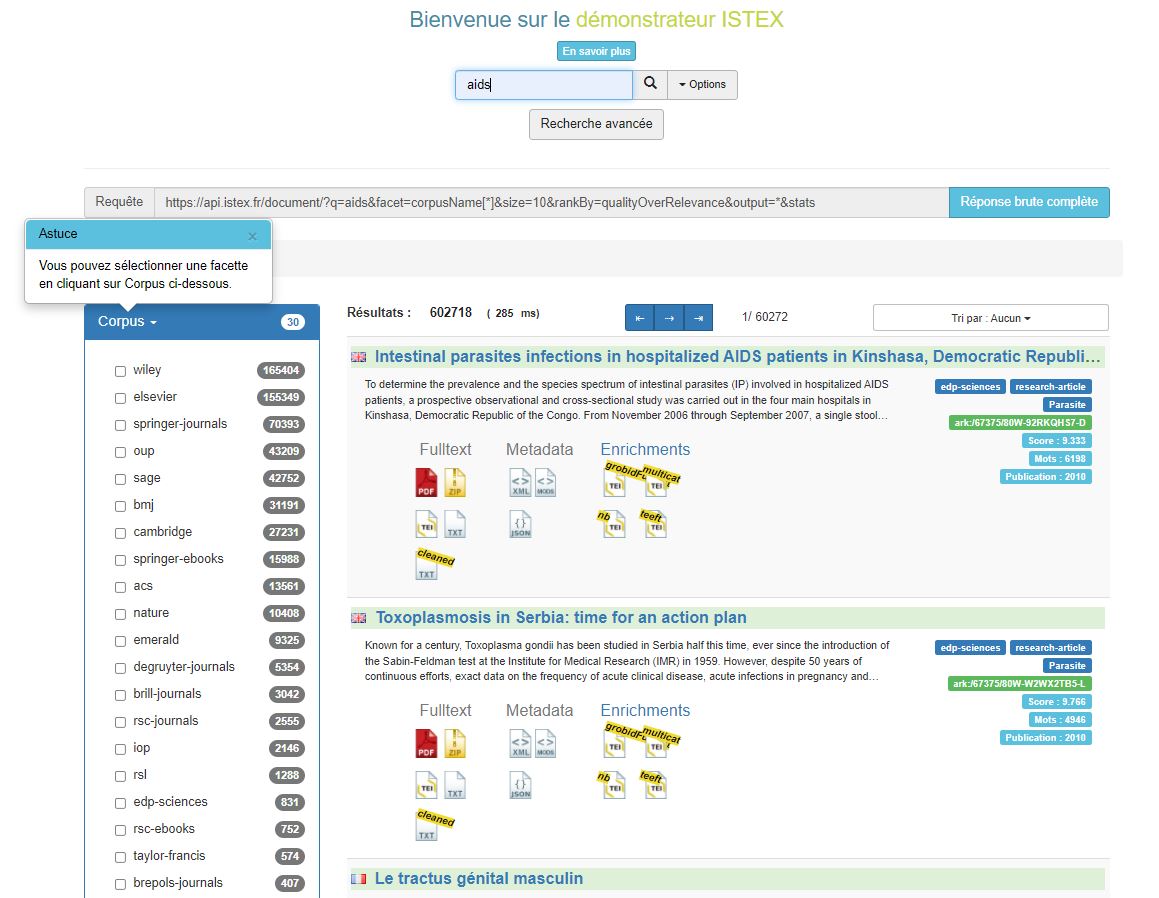Go to the first results page
The height and width of the screenshot is (898, 1159).
(639, 318)
